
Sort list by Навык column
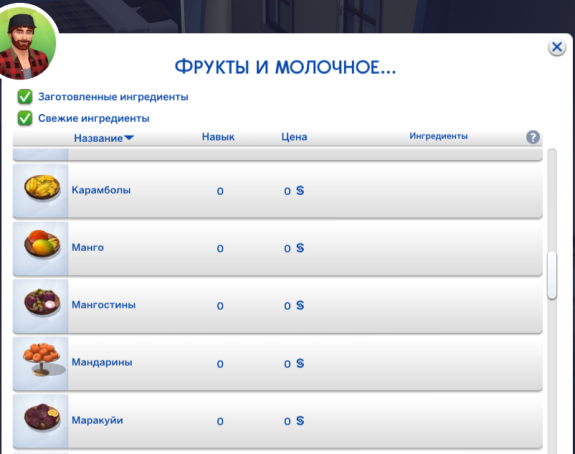(218, 137)
